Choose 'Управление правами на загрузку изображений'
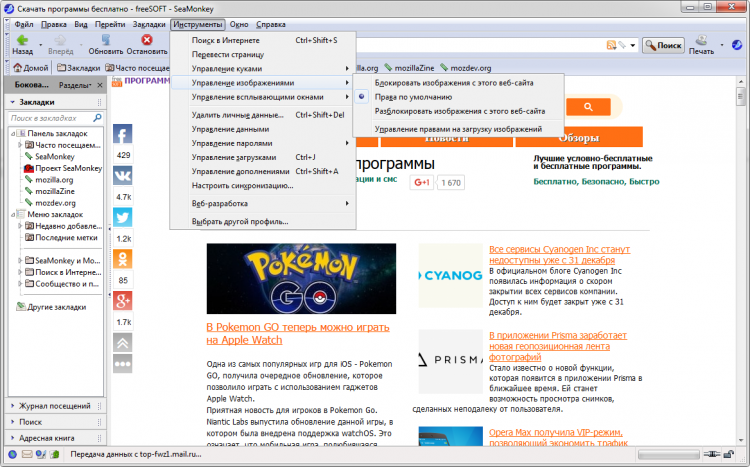 point(458,129)
